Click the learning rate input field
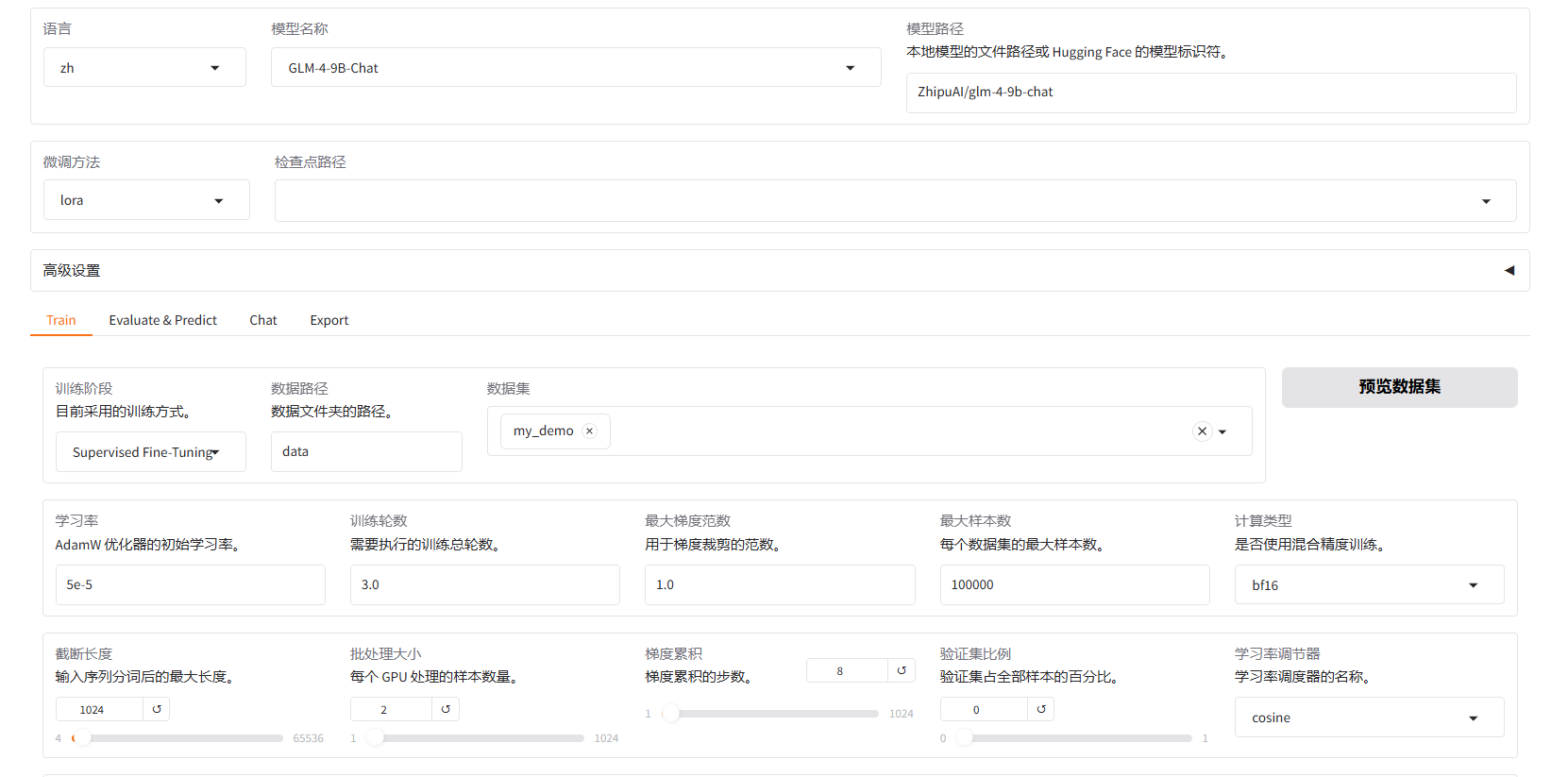Viewport: 1568px width, 777px height. pos(190,585)
